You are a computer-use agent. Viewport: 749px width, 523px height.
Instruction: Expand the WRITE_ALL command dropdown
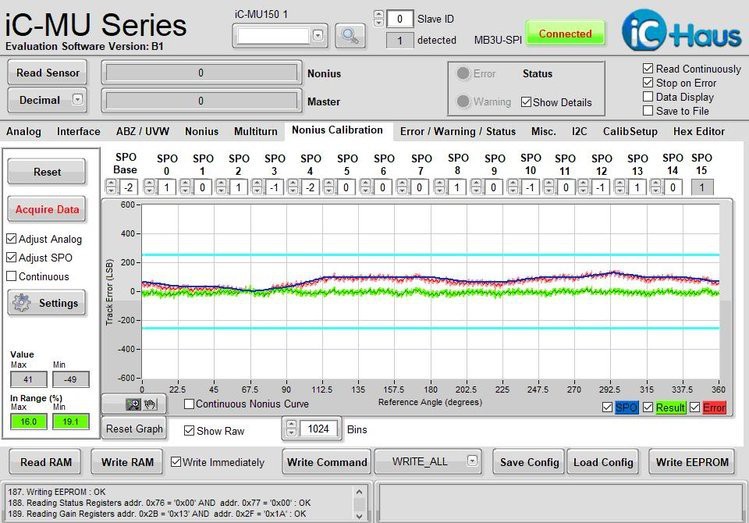(470, 462)
